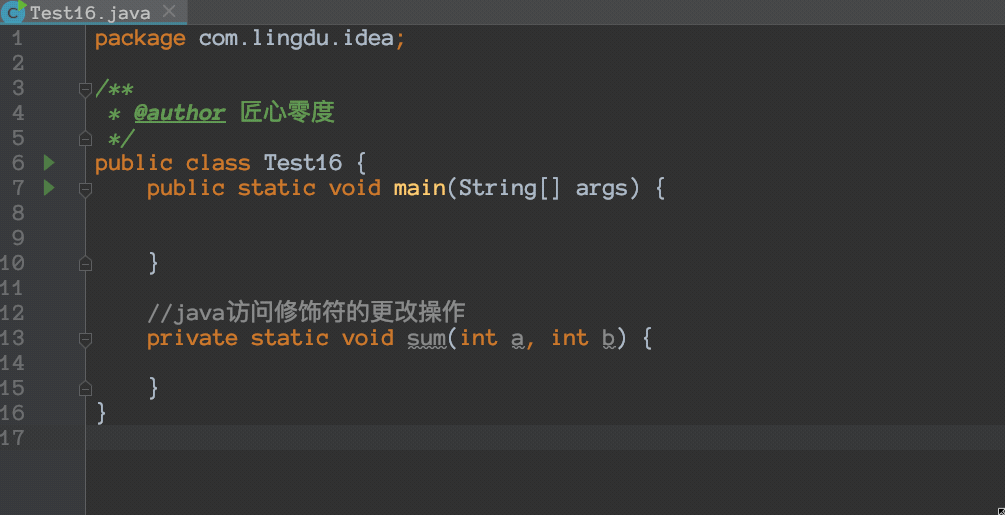Click the sum method closing fold marker

(85, 388)
